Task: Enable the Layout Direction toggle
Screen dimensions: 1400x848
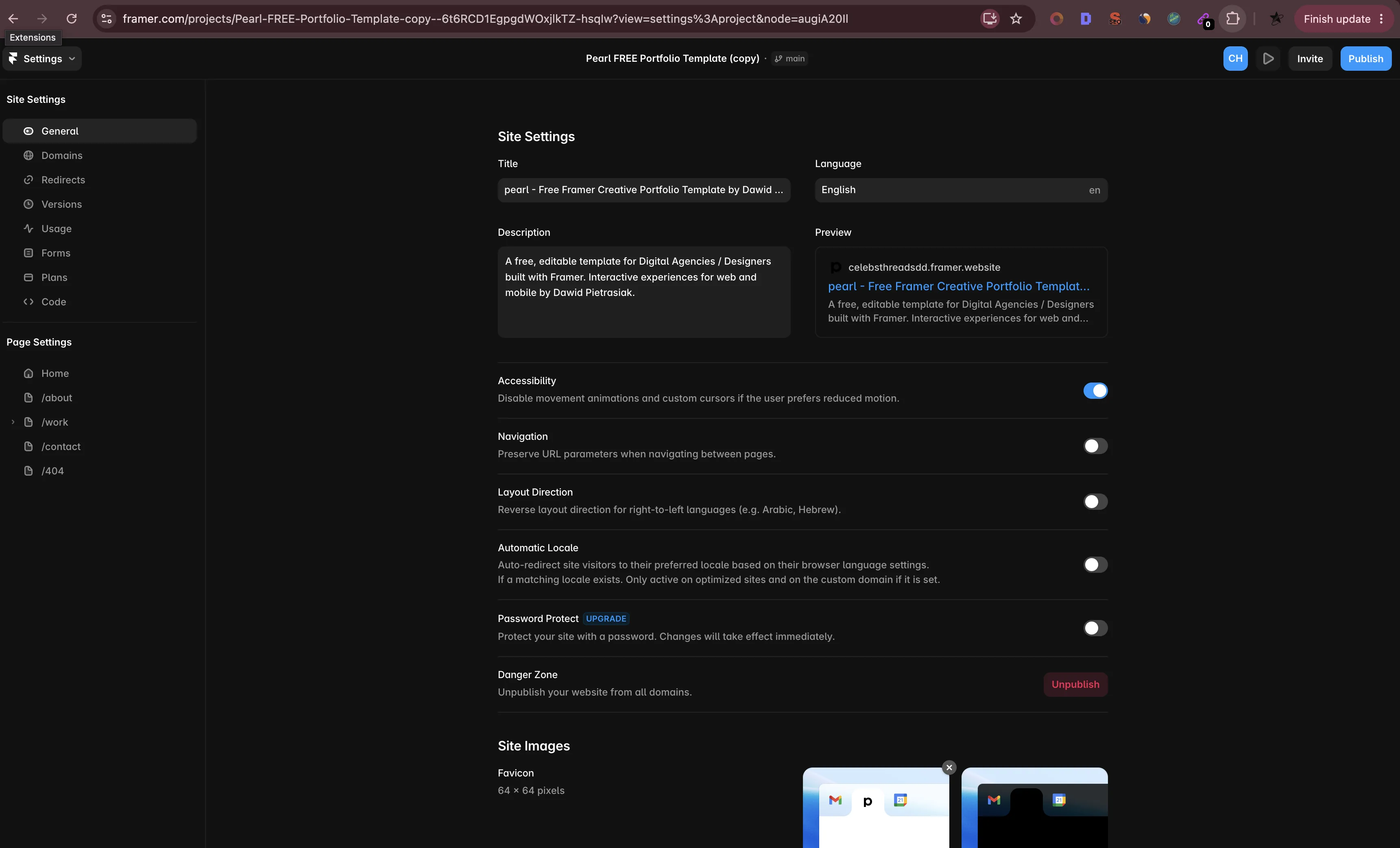Action: pyautogui.click(x=1095, y=502)
